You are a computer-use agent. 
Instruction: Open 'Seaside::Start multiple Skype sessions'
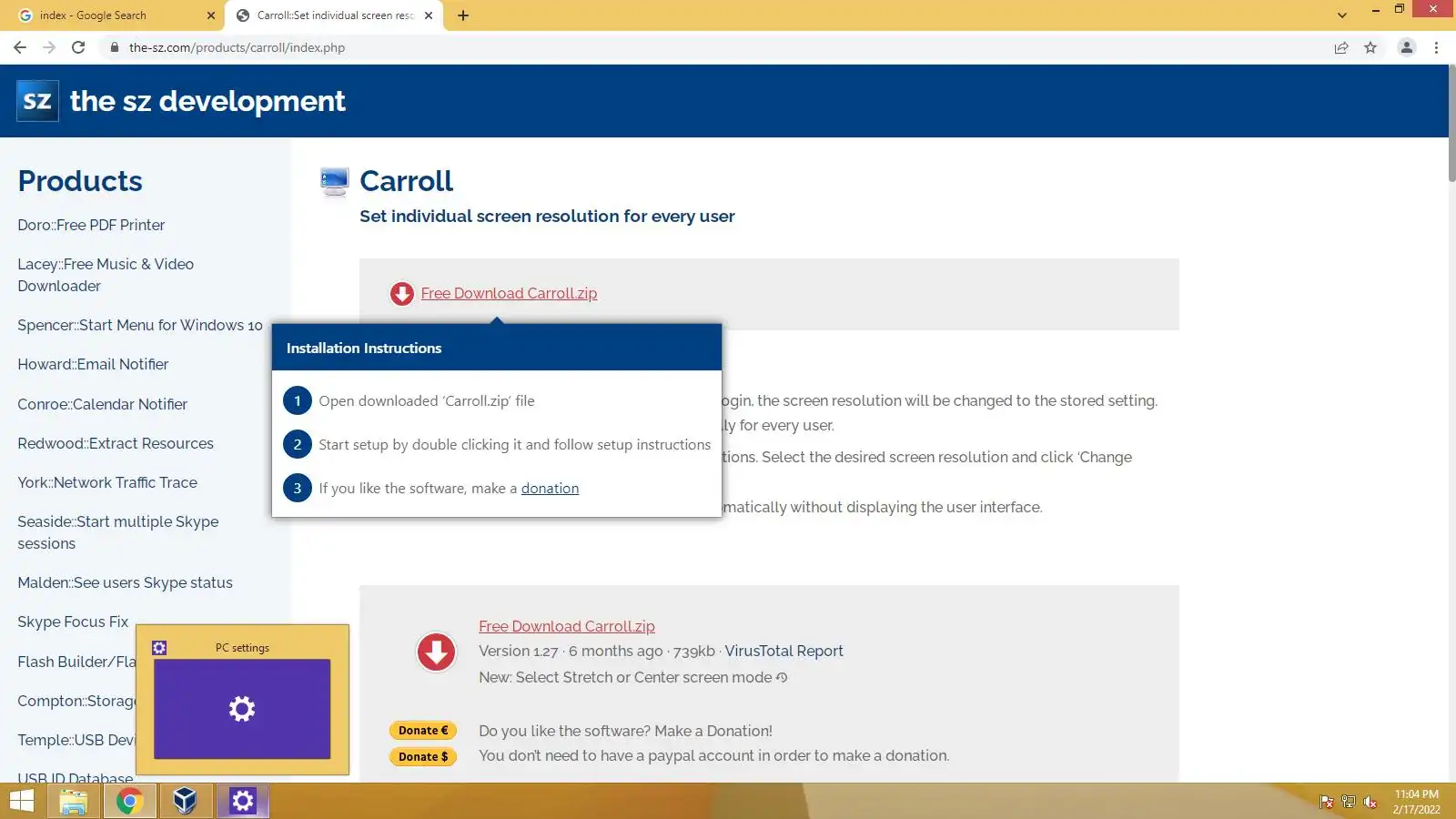click(x=118, y=533)
